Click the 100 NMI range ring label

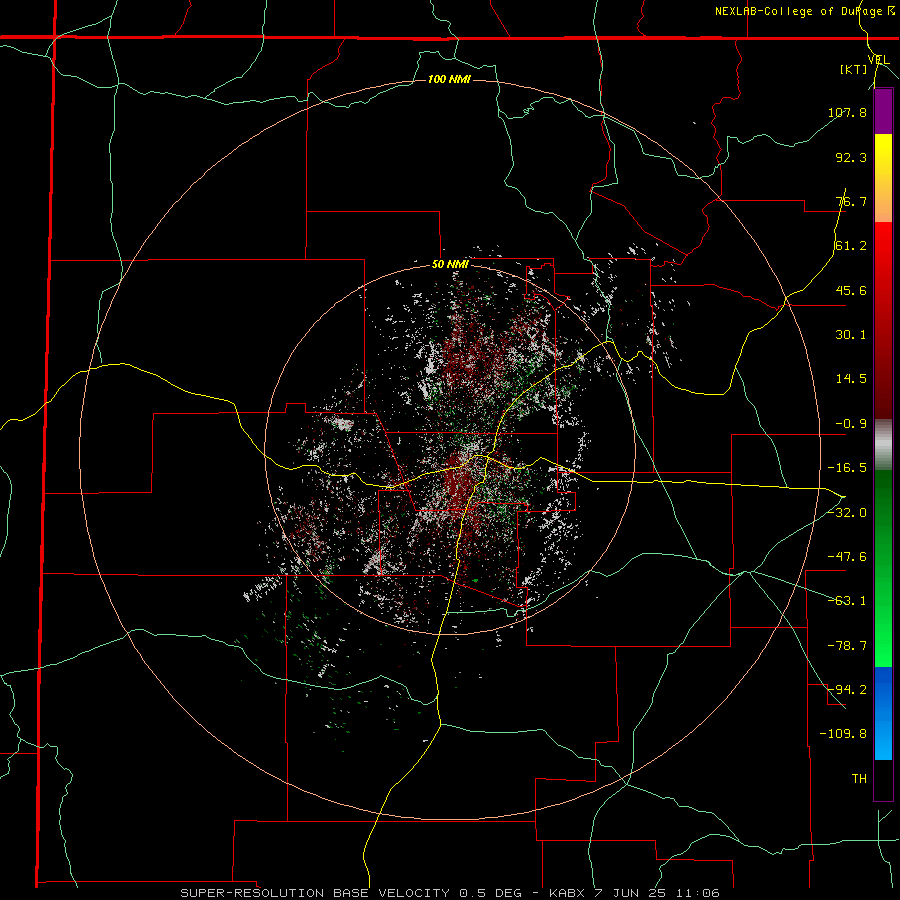coord(449,79)
